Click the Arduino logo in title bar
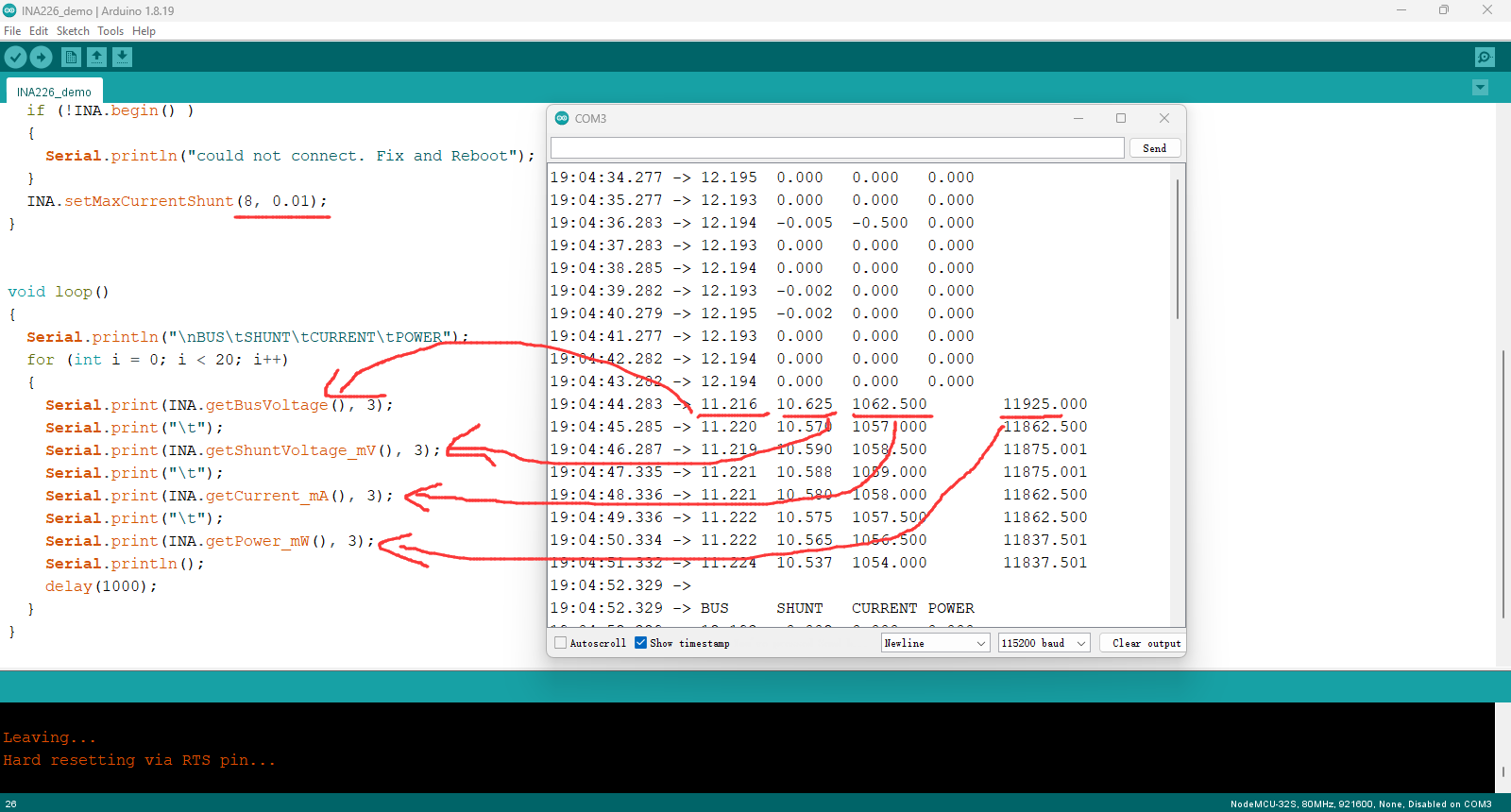This screenshot has height=812, width=1511. [x=9, y=10]
